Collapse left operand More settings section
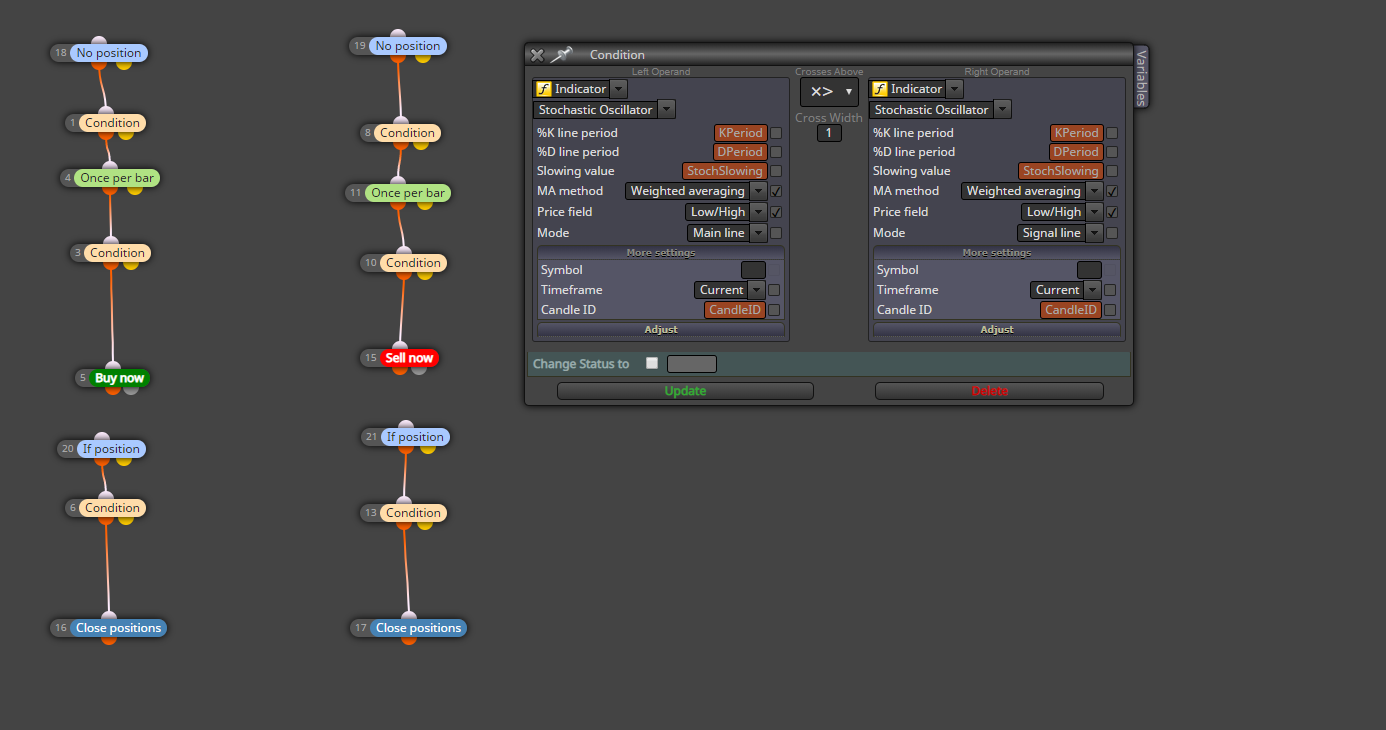 click(x=661, y=252)
